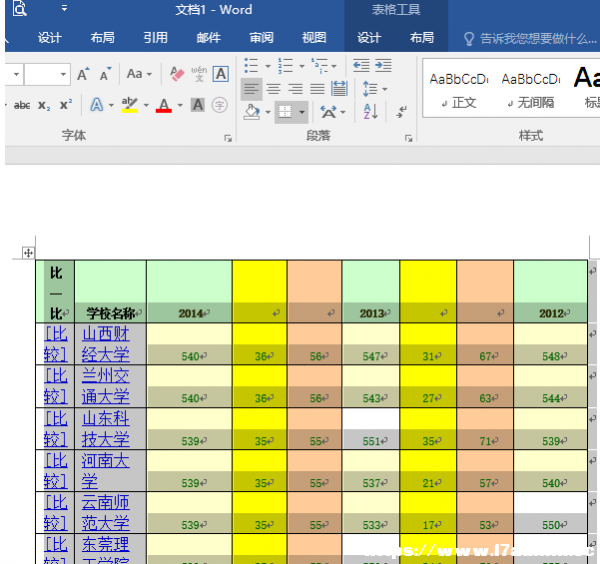Switch to the 邮件 tab
This screenshot has height=564, width=600.
click(x=209, y=37)
